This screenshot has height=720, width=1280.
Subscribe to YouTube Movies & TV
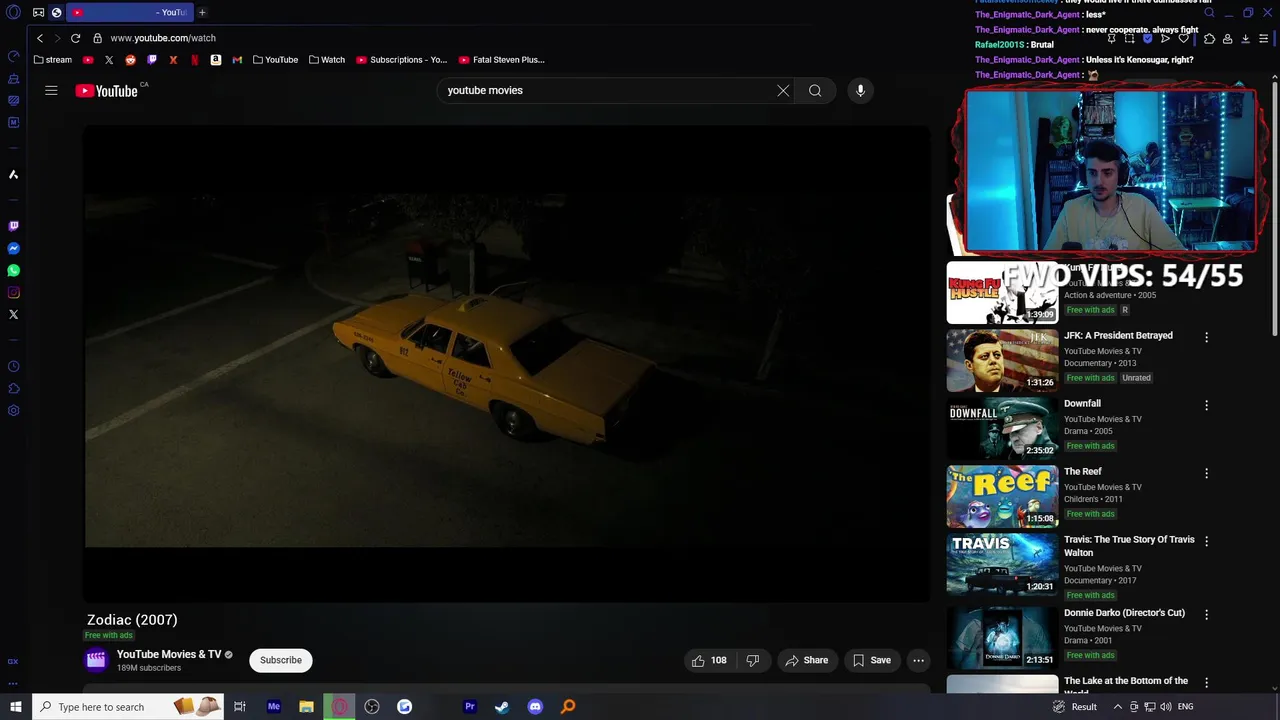[281, 660]
